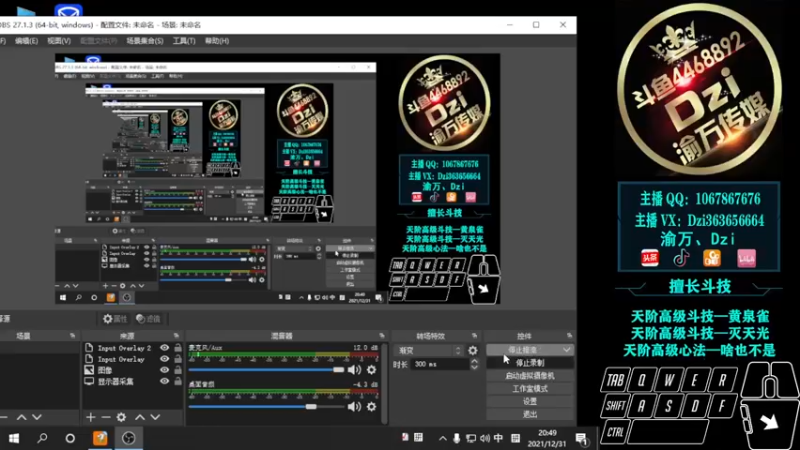Open taskbar search magnifier
This screenshot has width=800, height=450.
tap(42, 438)
